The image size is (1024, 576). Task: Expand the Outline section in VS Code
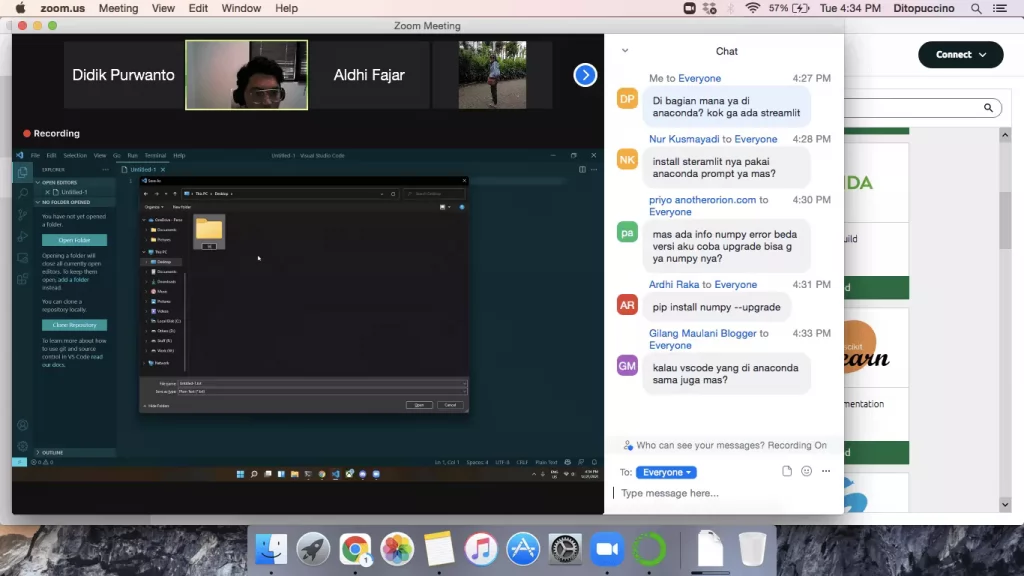[50, 453]
